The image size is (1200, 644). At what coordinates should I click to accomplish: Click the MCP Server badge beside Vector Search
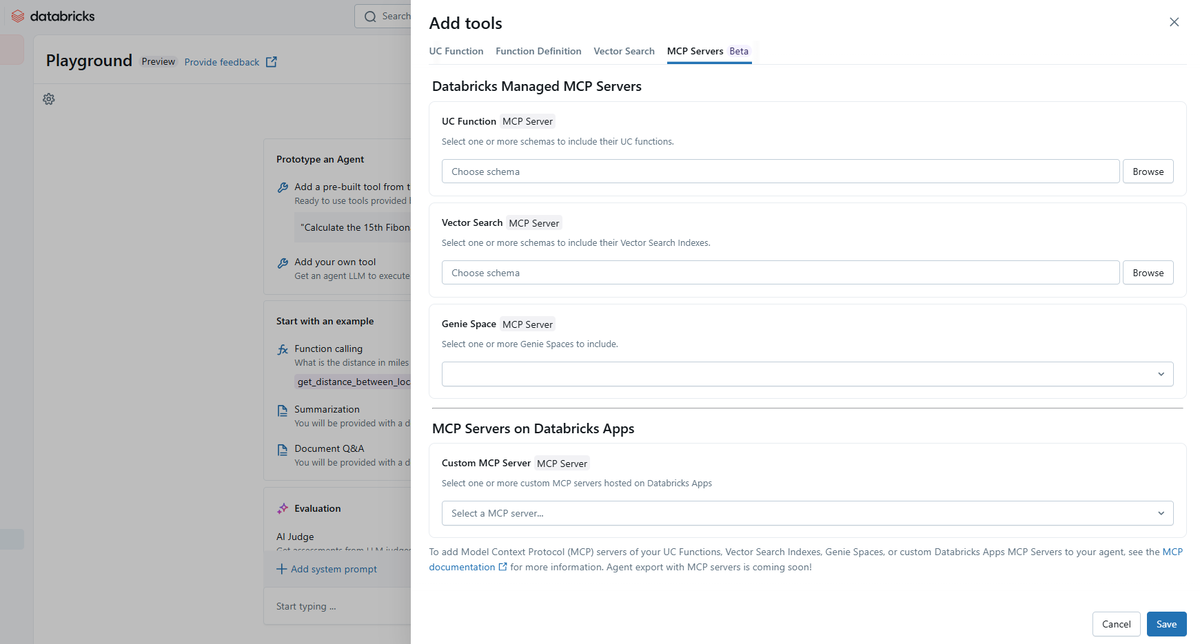pos(534,223)
